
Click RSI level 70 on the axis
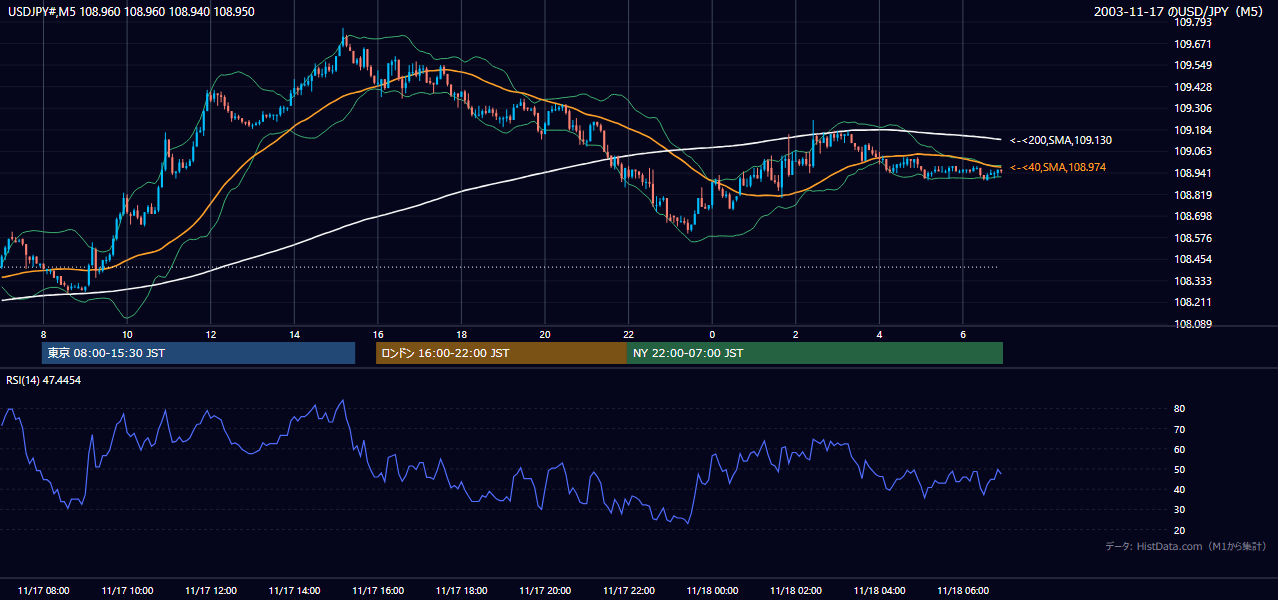tap(1180, 429)
